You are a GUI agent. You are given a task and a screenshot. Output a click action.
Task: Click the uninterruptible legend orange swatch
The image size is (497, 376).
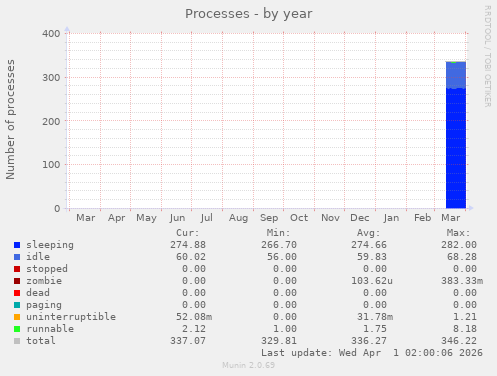[x=17, y=317]
